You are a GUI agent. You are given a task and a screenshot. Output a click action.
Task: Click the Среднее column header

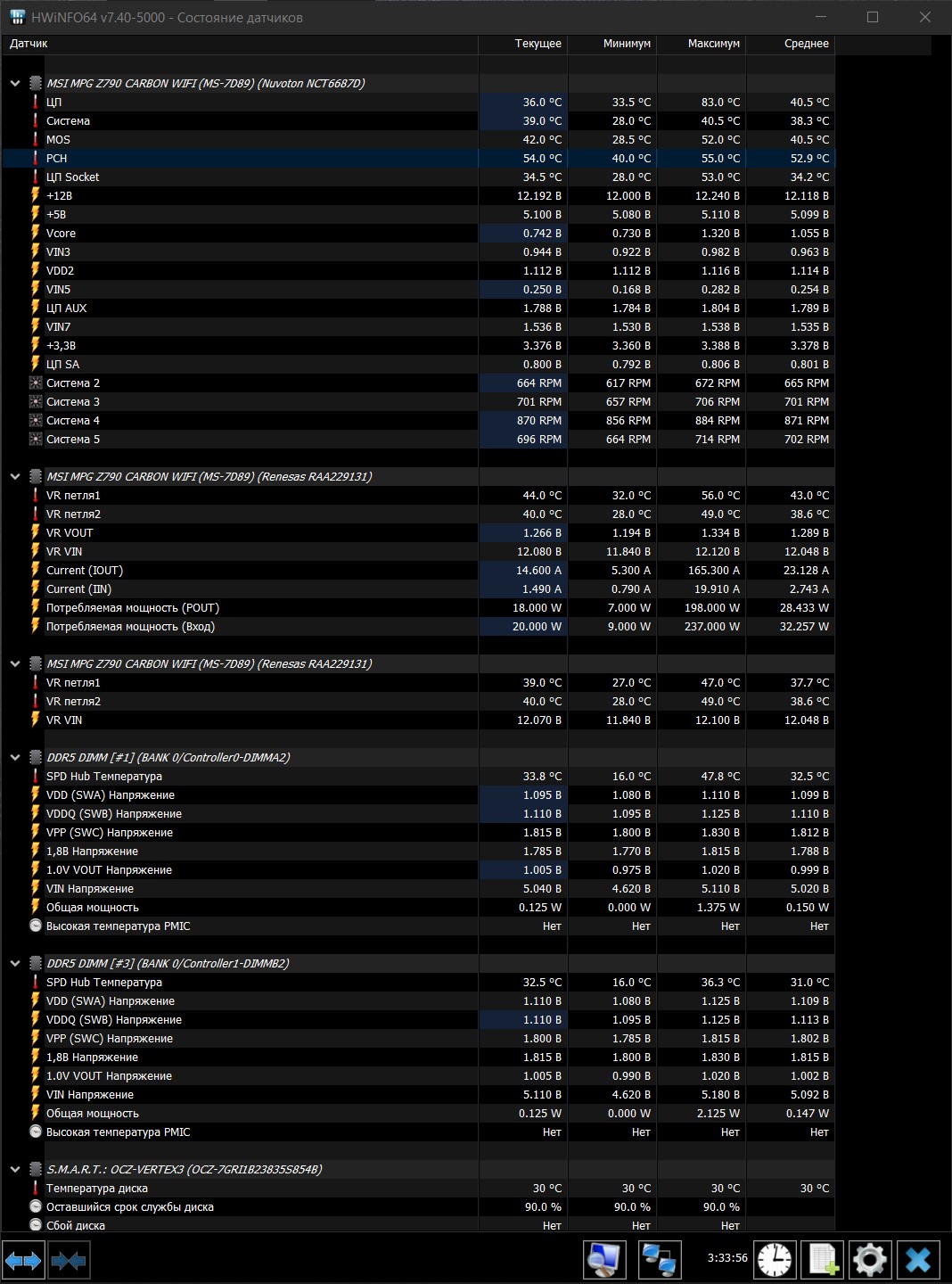[x=791, y=44]
